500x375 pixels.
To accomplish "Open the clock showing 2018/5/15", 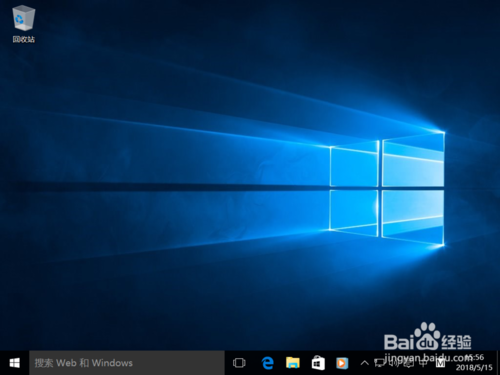I will (x=474, y=363).
